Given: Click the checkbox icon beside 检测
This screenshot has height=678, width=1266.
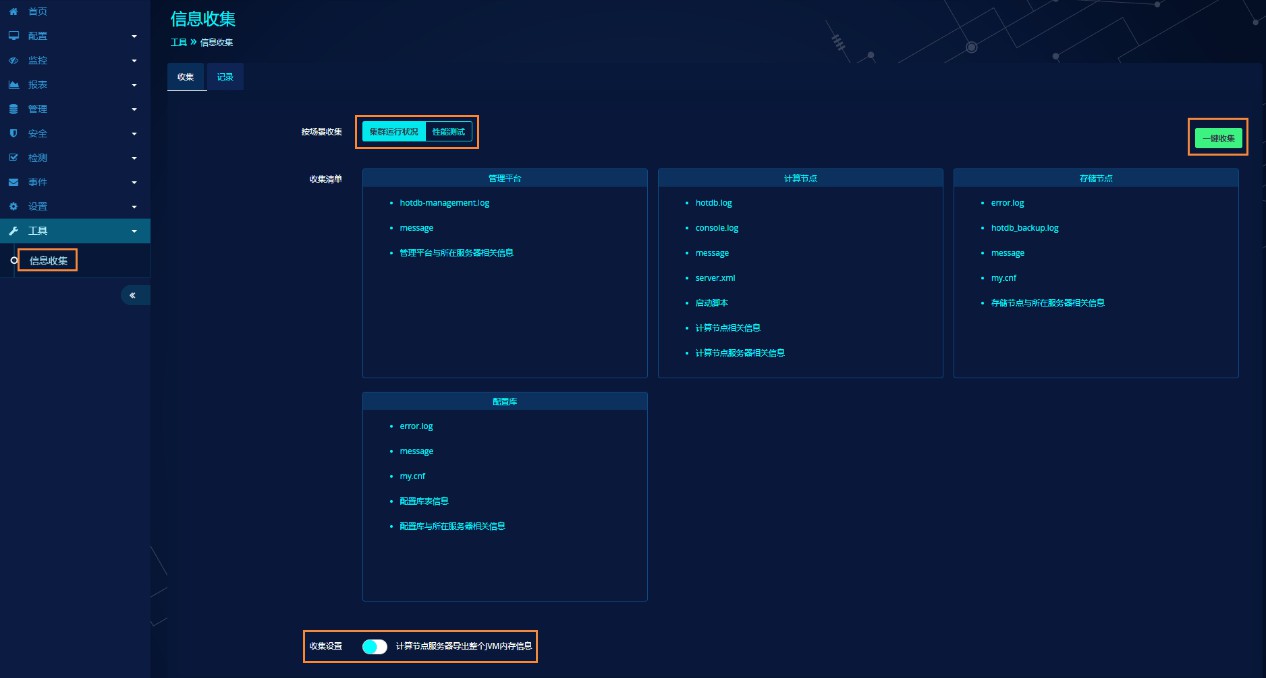Looking at the screenshot, I should (13, 158).
